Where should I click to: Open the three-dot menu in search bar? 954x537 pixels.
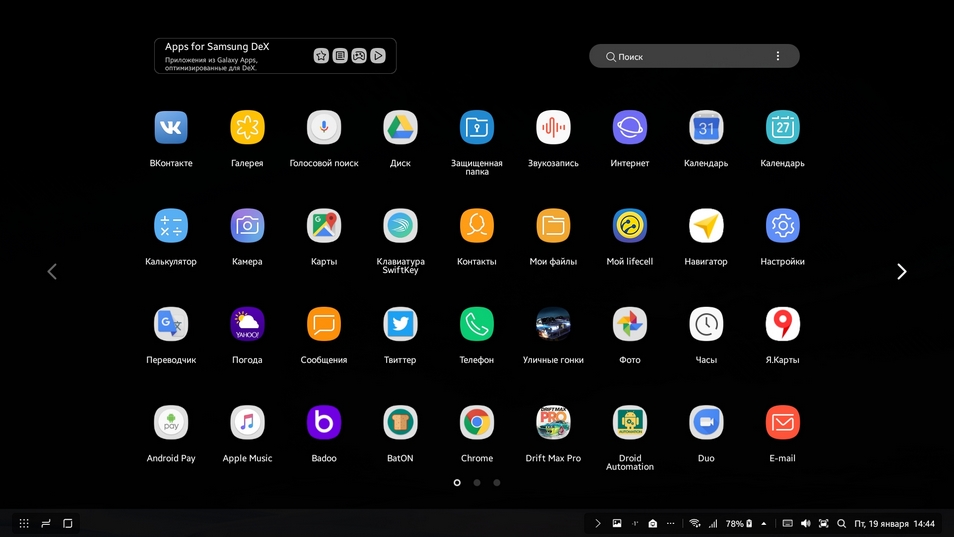(778, 56)
